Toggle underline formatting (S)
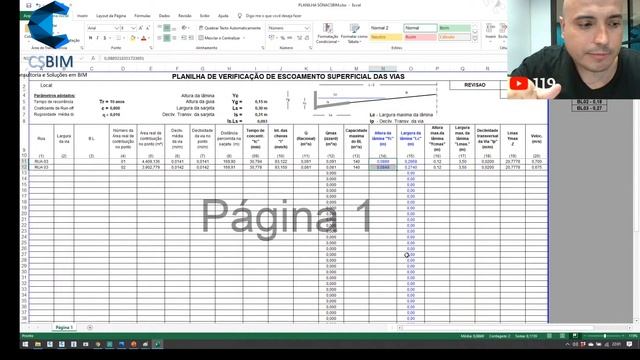Screen dimensions: 640x360 tap(104, 38)
